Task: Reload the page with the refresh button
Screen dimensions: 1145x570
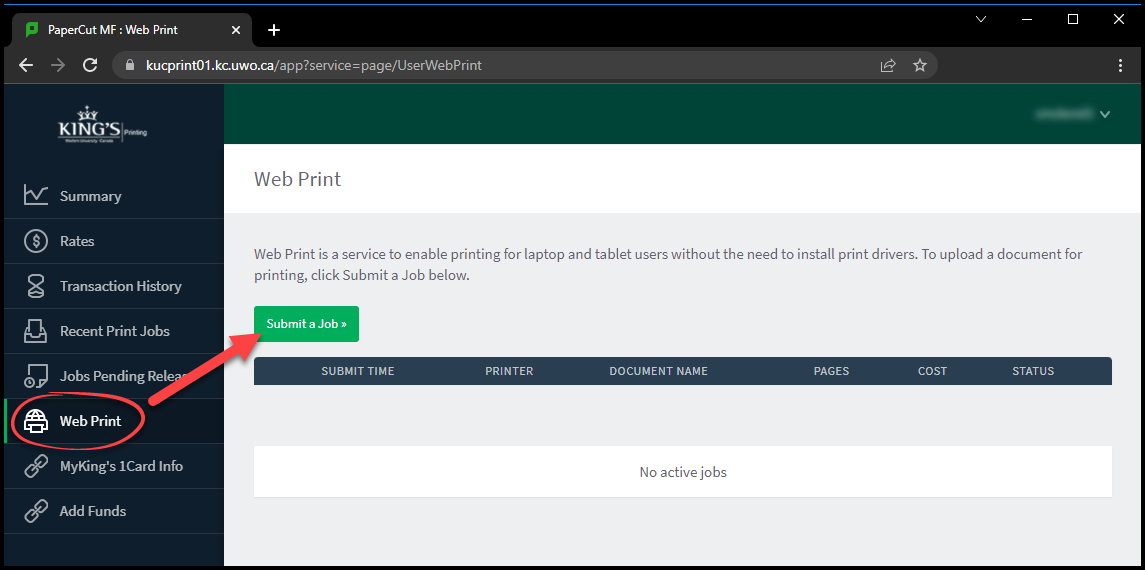Action: pyautogui.click(x=90, y=65)
